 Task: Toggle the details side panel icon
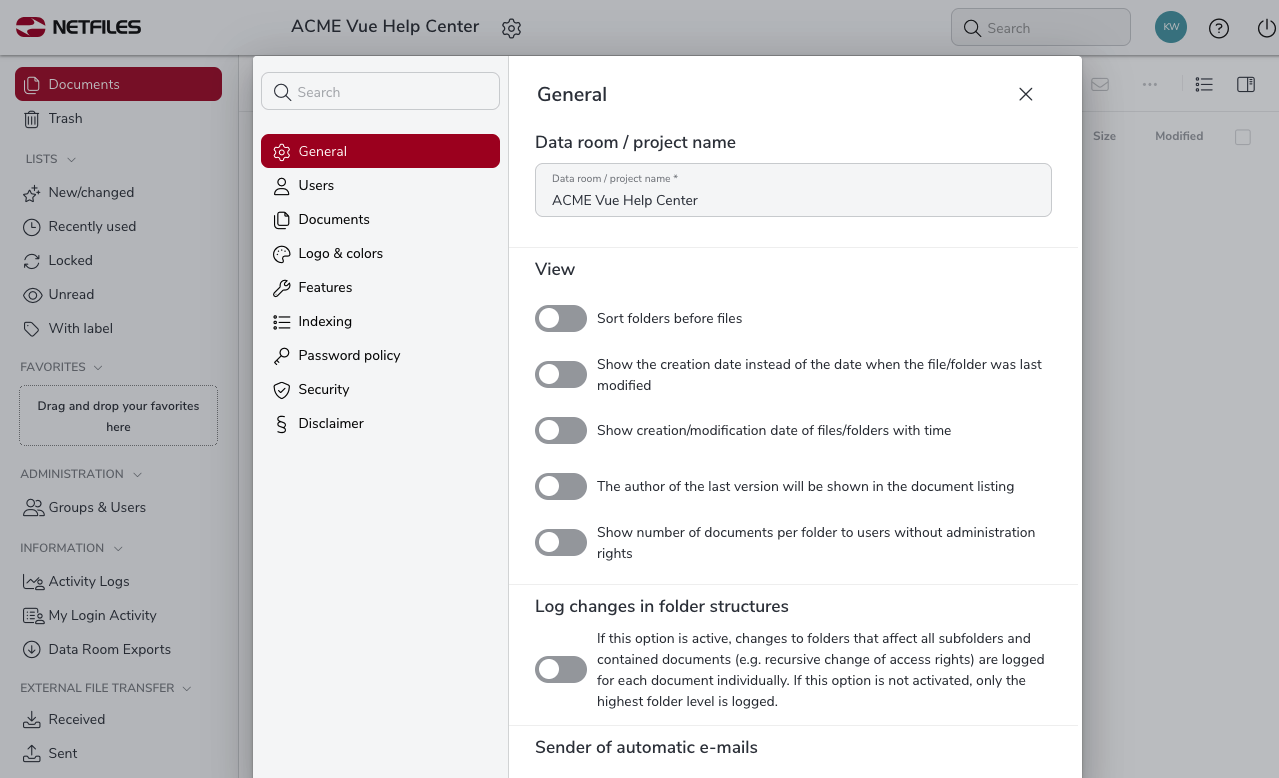click(1245, 85)
